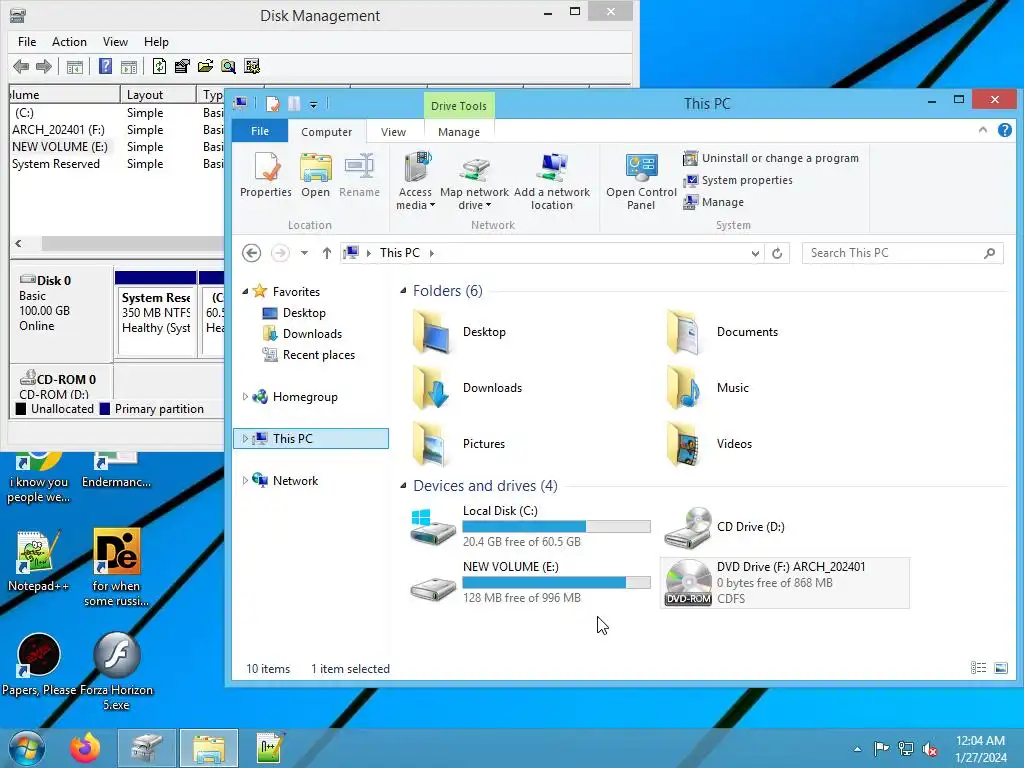This screenshot has height=768, width=1024.
Task: Collapse the ribbon with the chevron
Action: [x=983, y=130]
